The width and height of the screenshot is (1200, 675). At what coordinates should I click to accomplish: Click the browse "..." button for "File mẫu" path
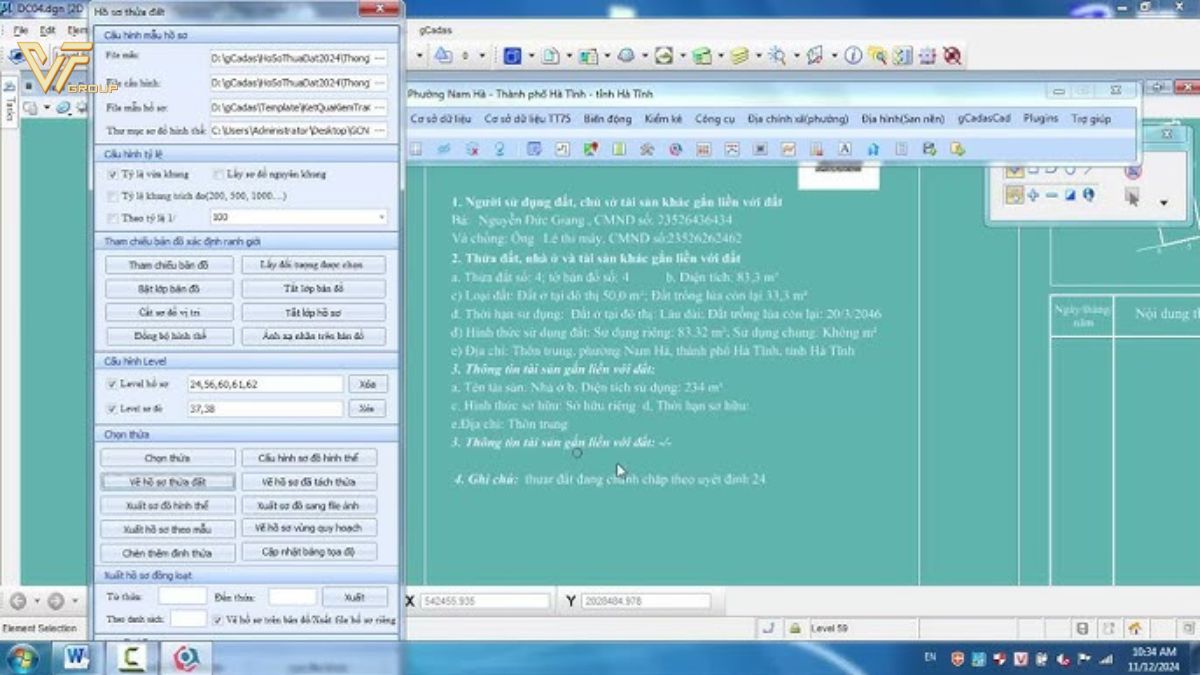(x=381, y=58)
